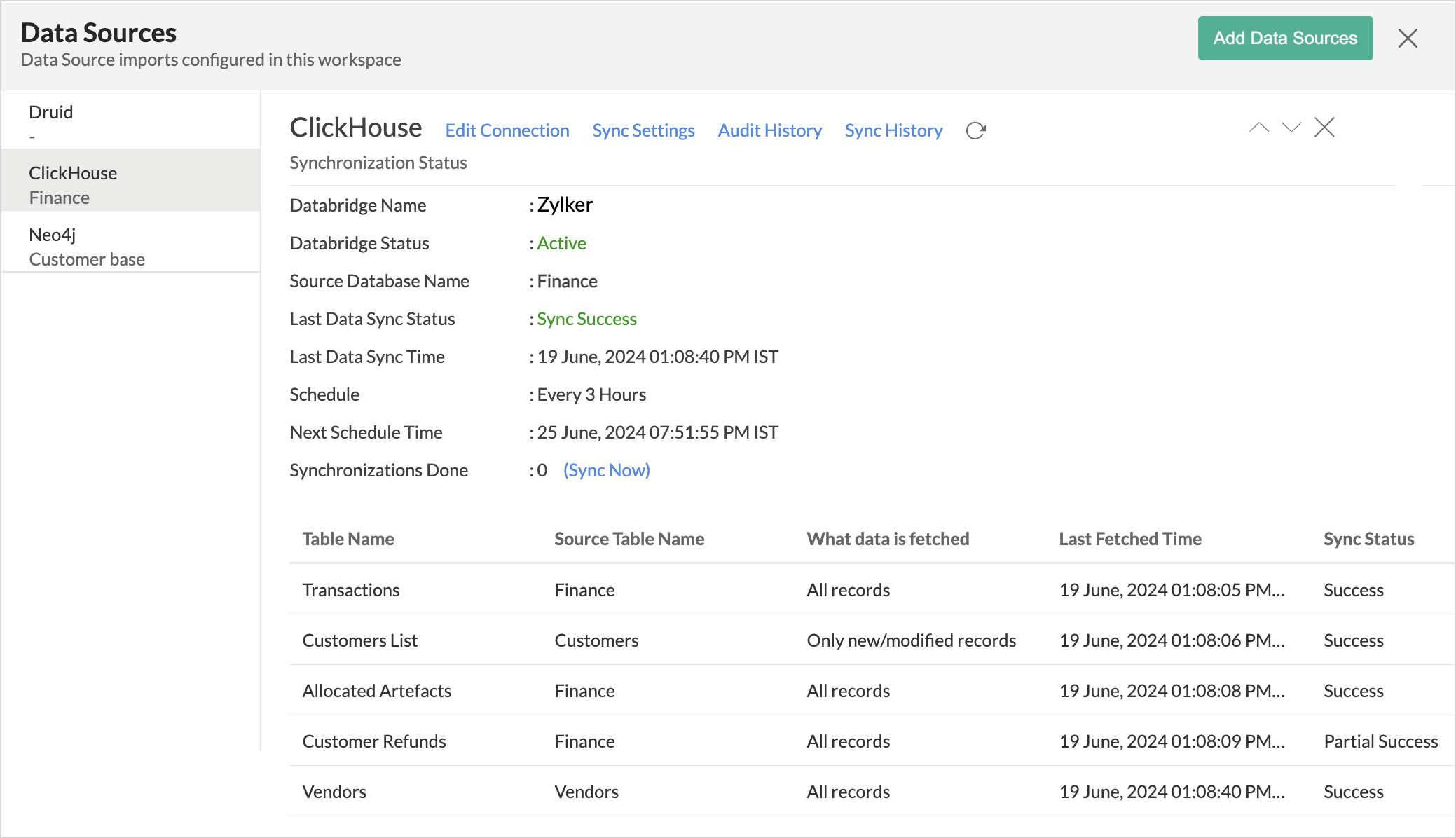1456x838 pixels.
Task: Click the Vendors table row
Action: (334, 792)
